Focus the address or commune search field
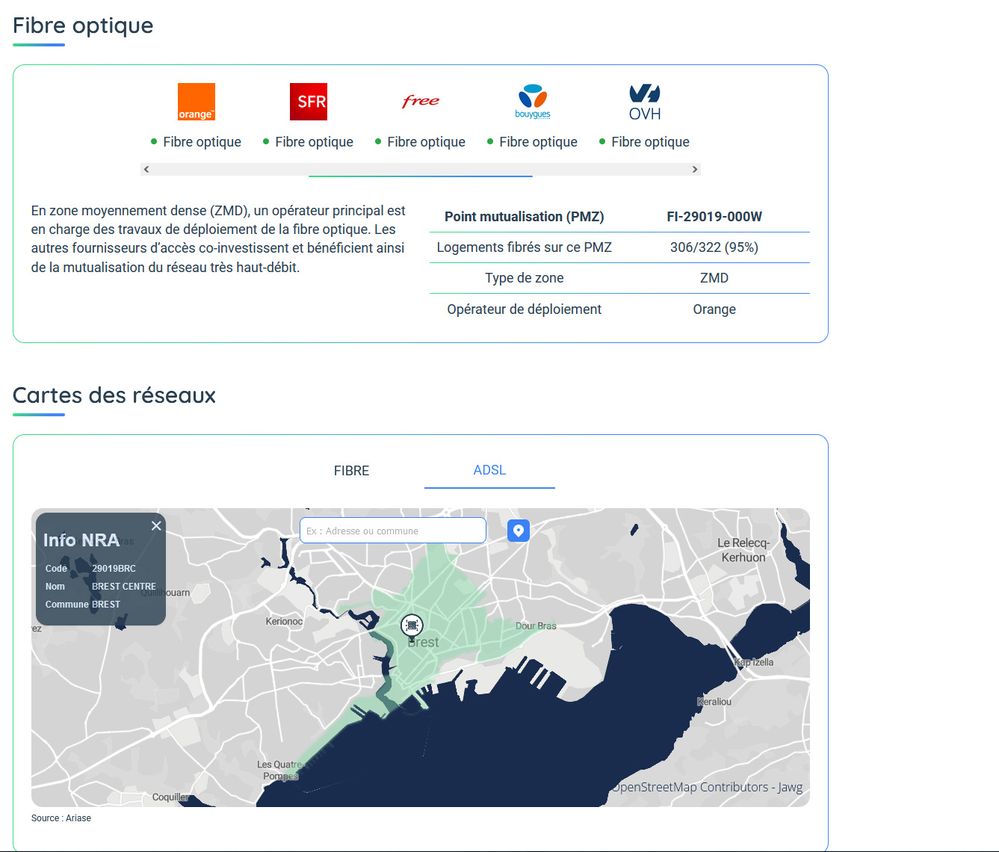 click(x=393, y=530)
